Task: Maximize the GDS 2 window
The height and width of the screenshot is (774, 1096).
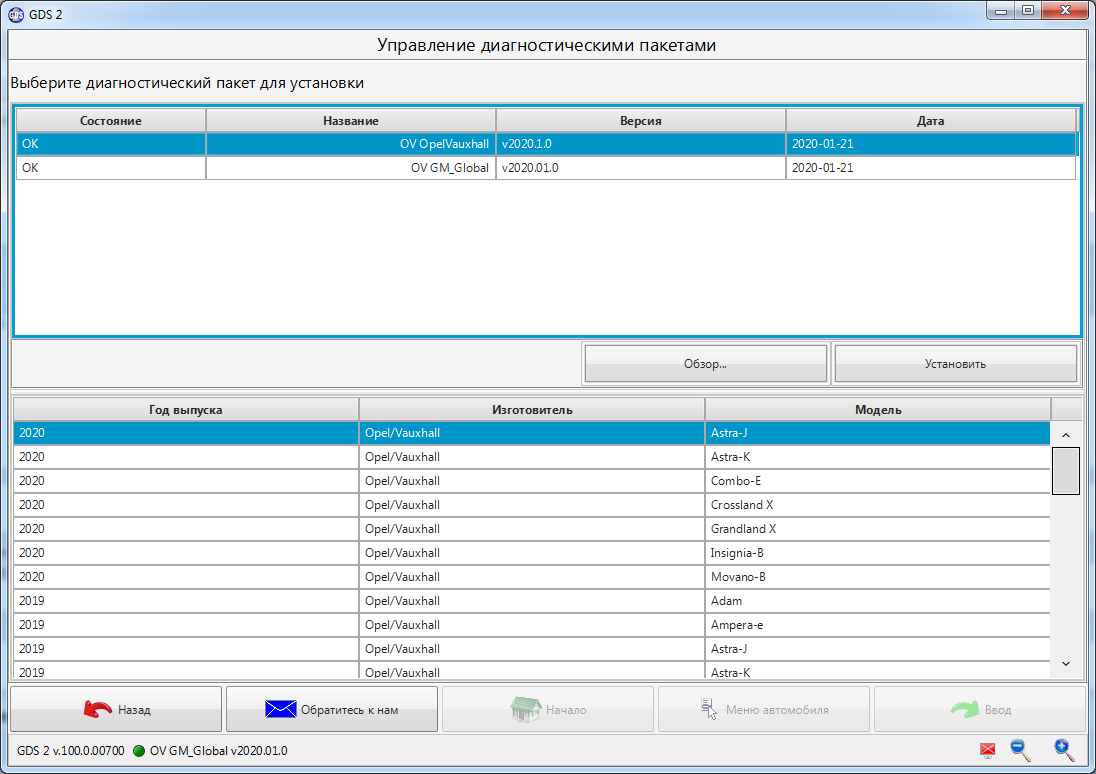Action: [x=1028, y=10]
